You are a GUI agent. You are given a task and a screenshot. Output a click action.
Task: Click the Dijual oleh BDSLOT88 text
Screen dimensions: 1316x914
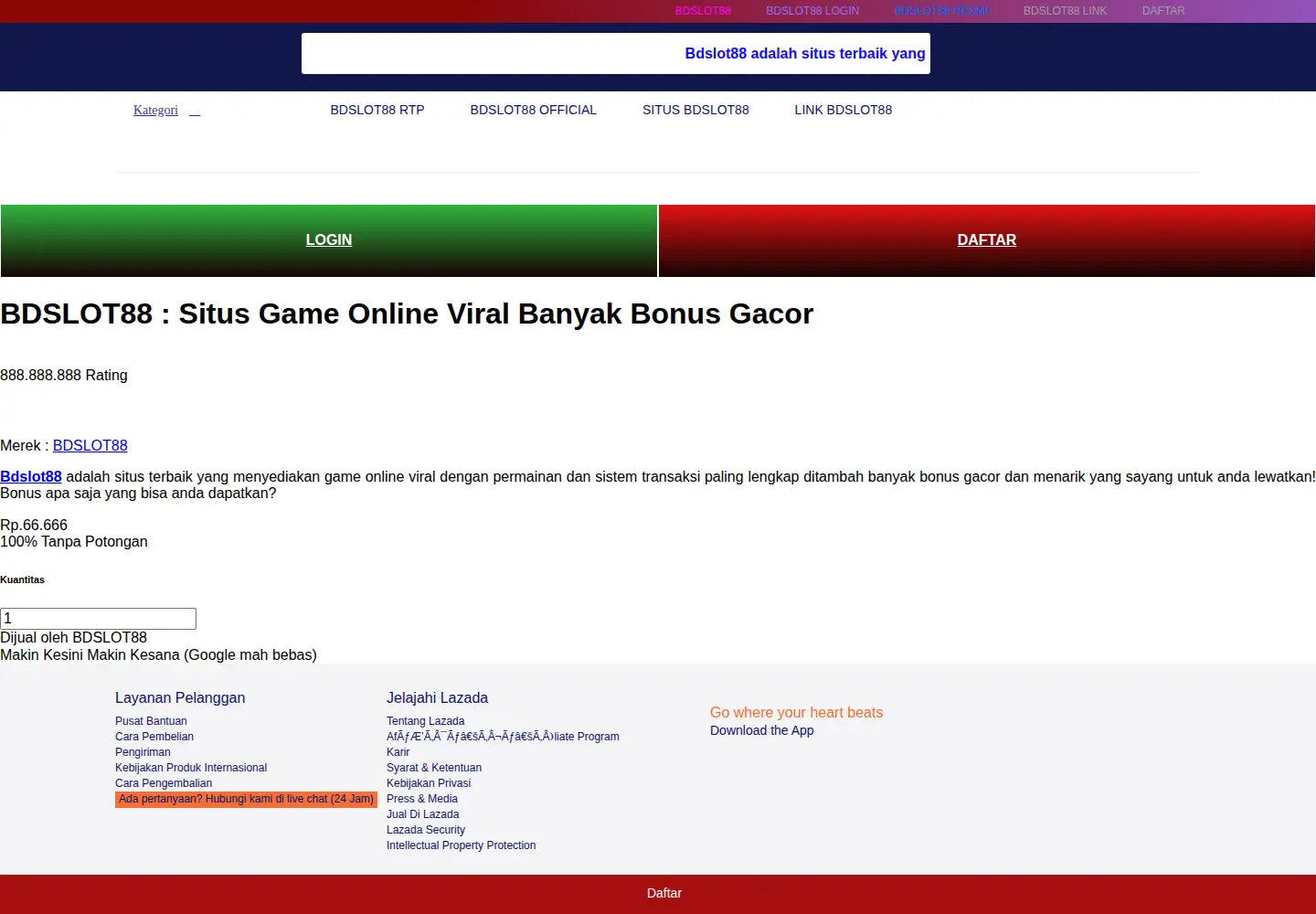click(x=73, y=637)
